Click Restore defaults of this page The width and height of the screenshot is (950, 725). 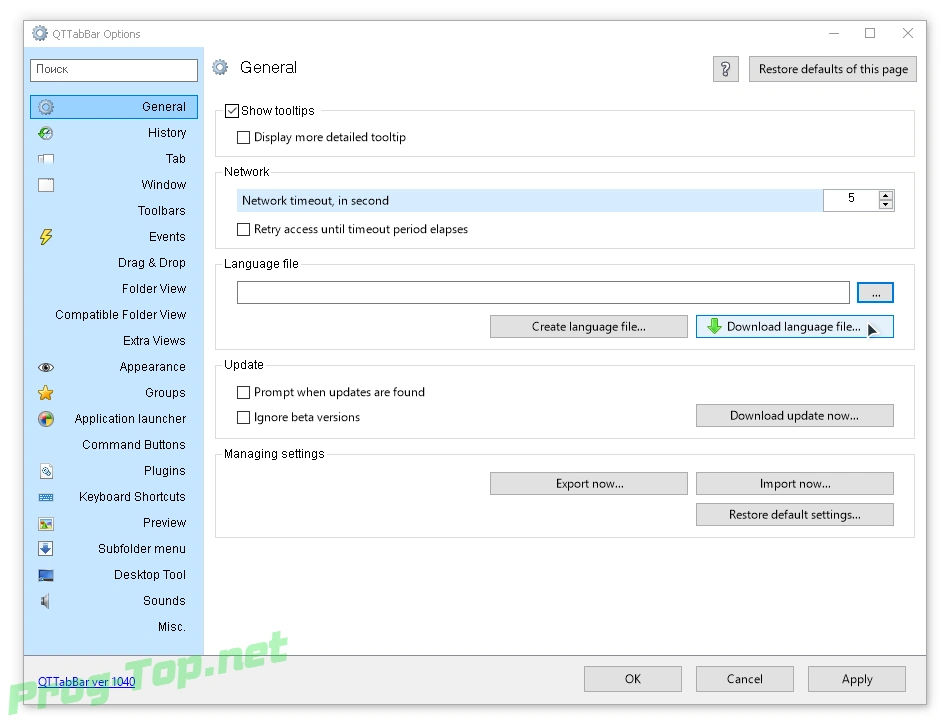[x=832, y=69]
